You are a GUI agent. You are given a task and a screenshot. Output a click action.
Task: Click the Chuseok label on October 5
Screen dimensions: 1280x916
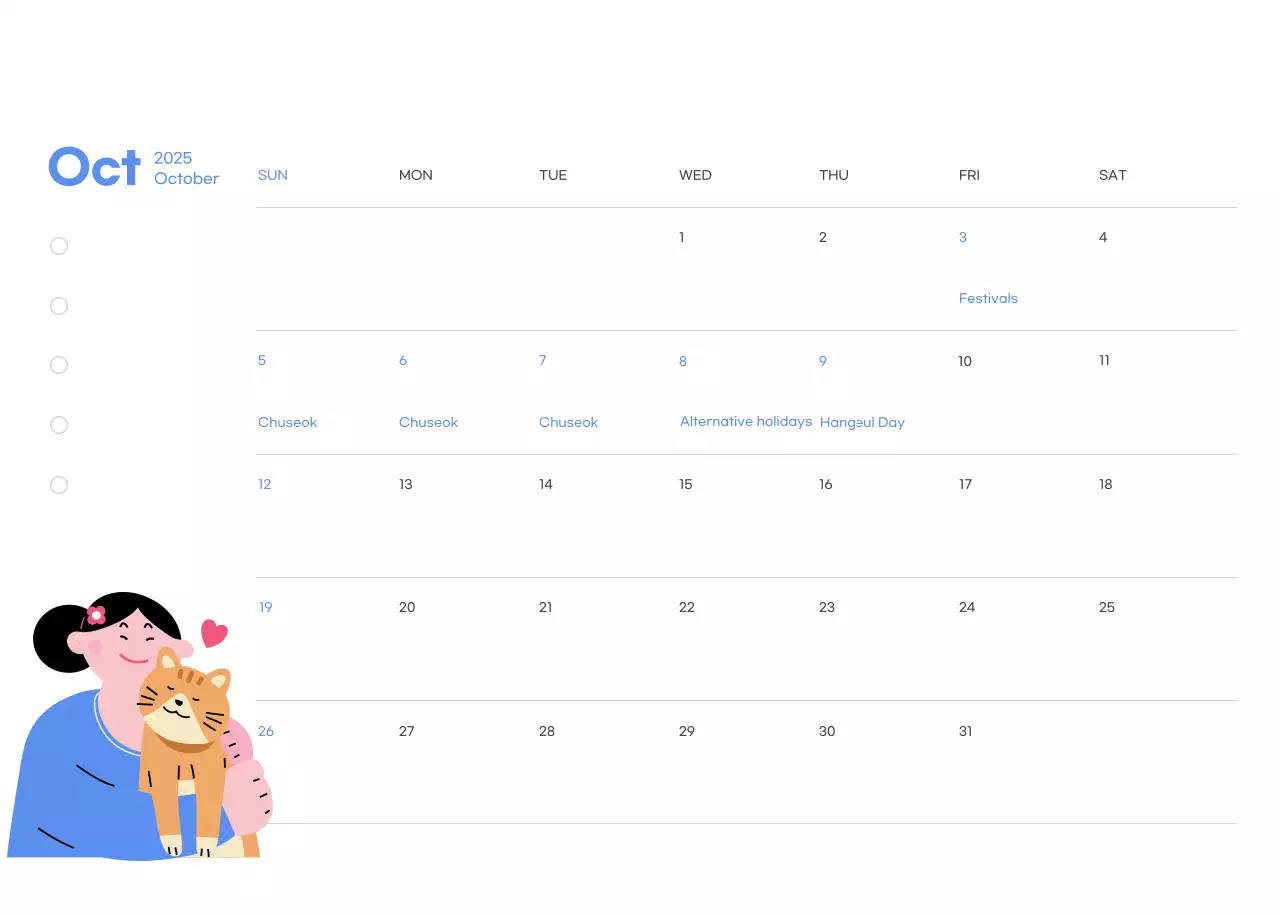(287, 422)
